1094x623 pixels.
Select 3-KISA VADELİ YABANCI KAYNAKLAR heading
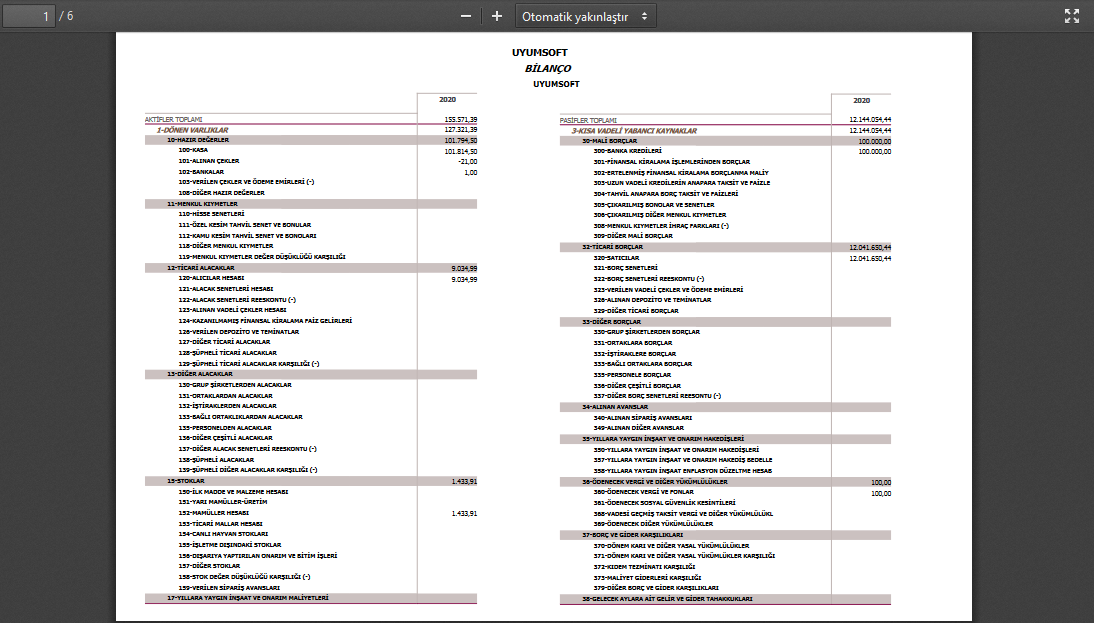click(634, 130)
